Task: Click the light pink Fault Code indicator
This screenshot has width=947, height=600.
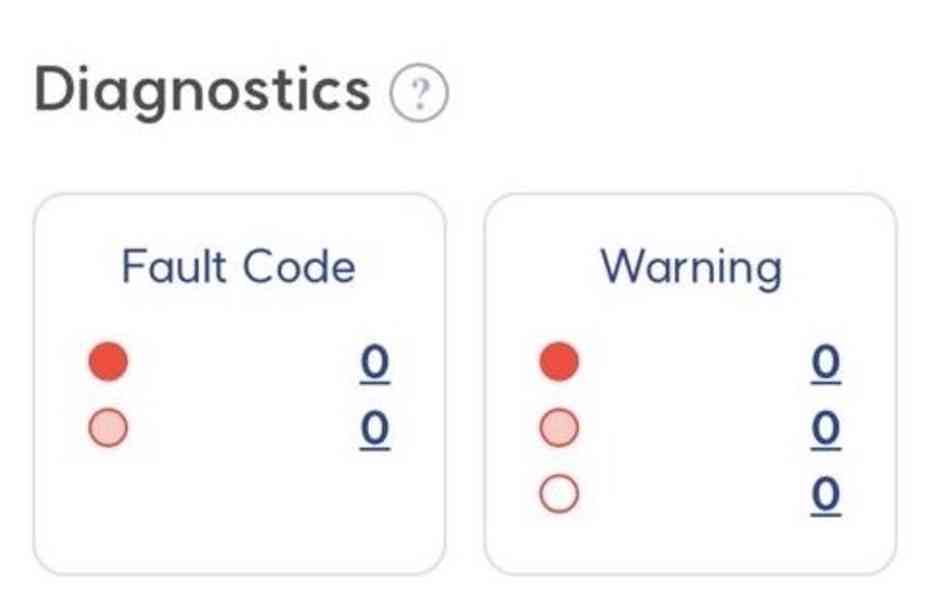Action: (x=108, y=428)
